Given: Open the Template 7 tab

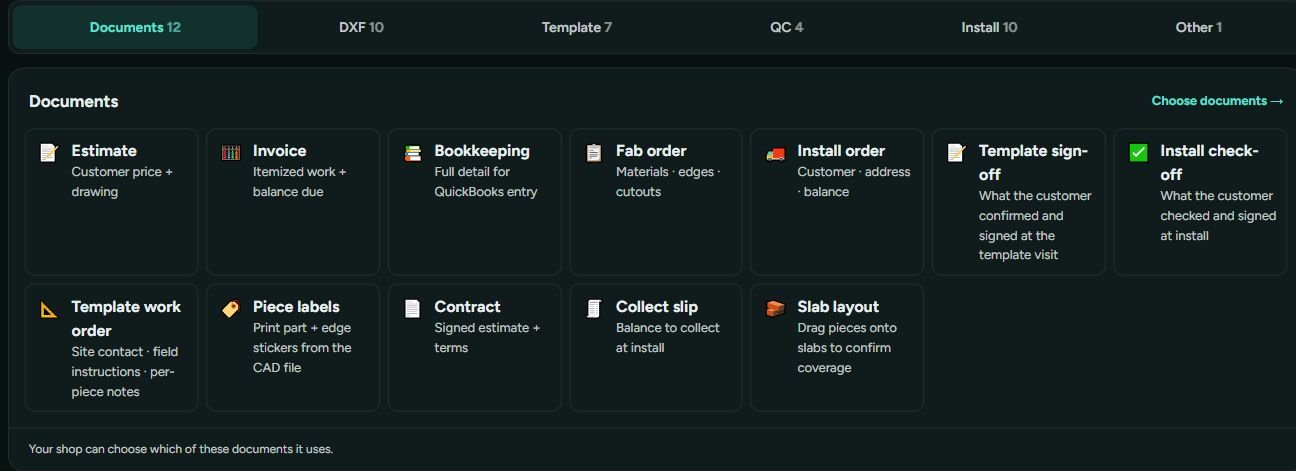Looking at the screenshot, I should point(577,27).
